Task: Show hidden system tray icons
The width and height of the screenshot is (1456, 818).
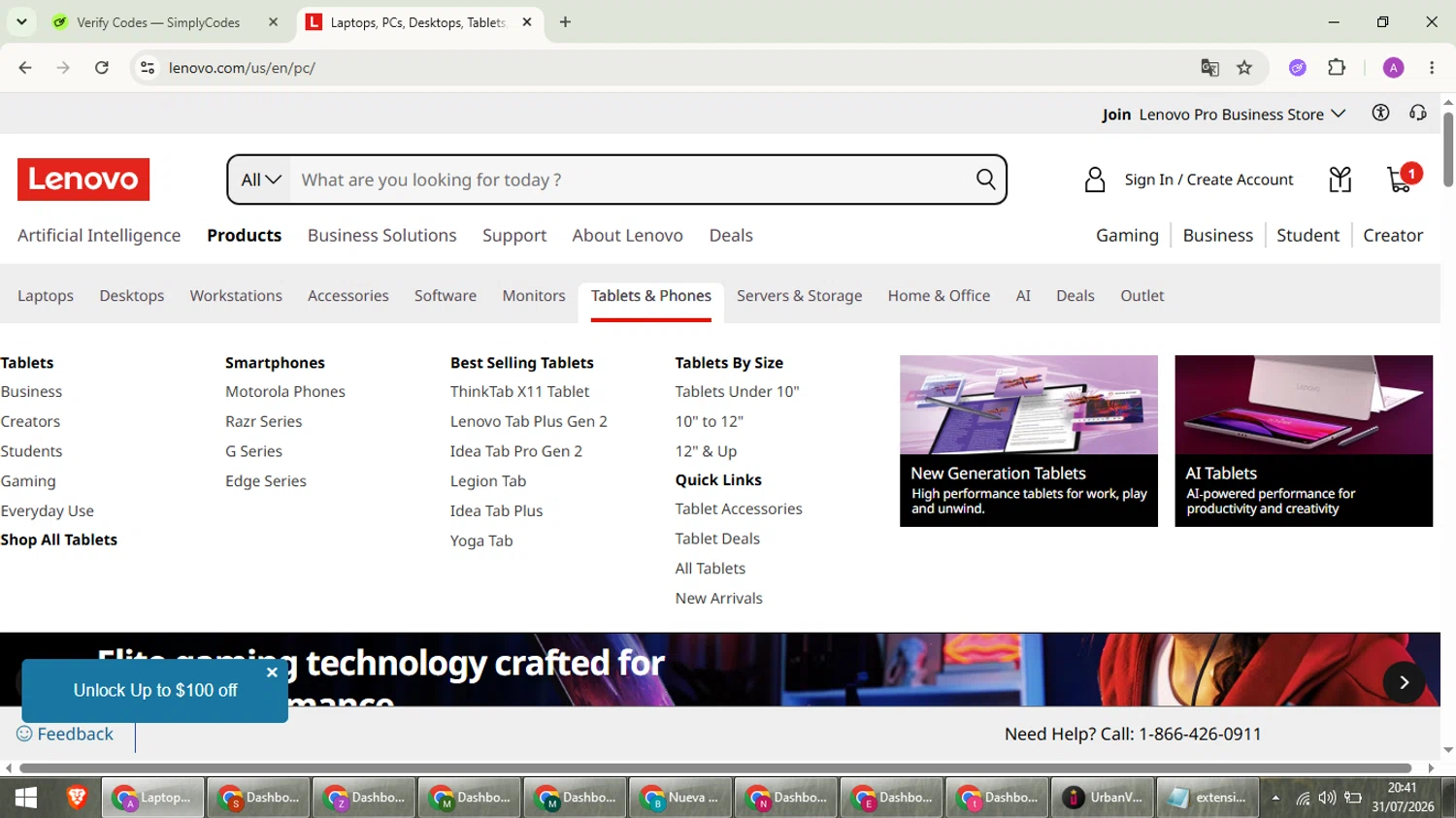Action: coord(1275,799)
